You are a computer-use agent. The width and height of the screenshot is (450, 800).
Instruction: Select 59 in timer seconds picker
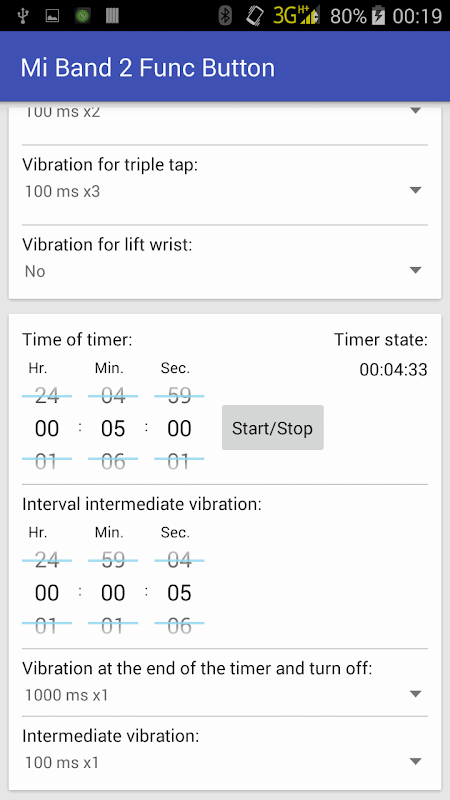(179, 395)
